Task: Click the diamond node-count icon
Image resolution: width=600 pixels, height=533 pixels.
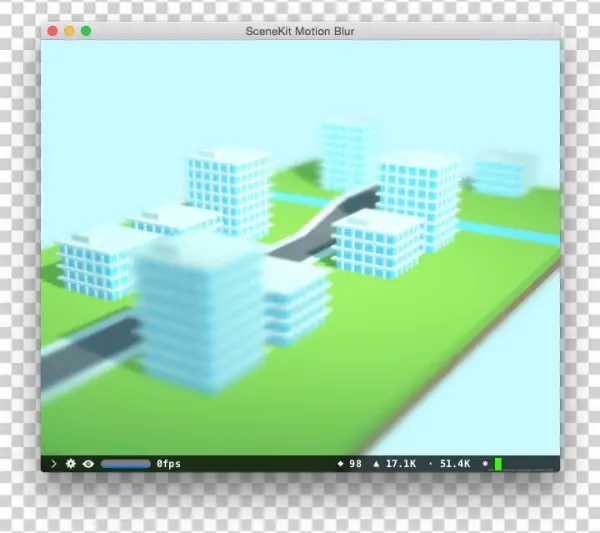Action: tap(341, 464)
